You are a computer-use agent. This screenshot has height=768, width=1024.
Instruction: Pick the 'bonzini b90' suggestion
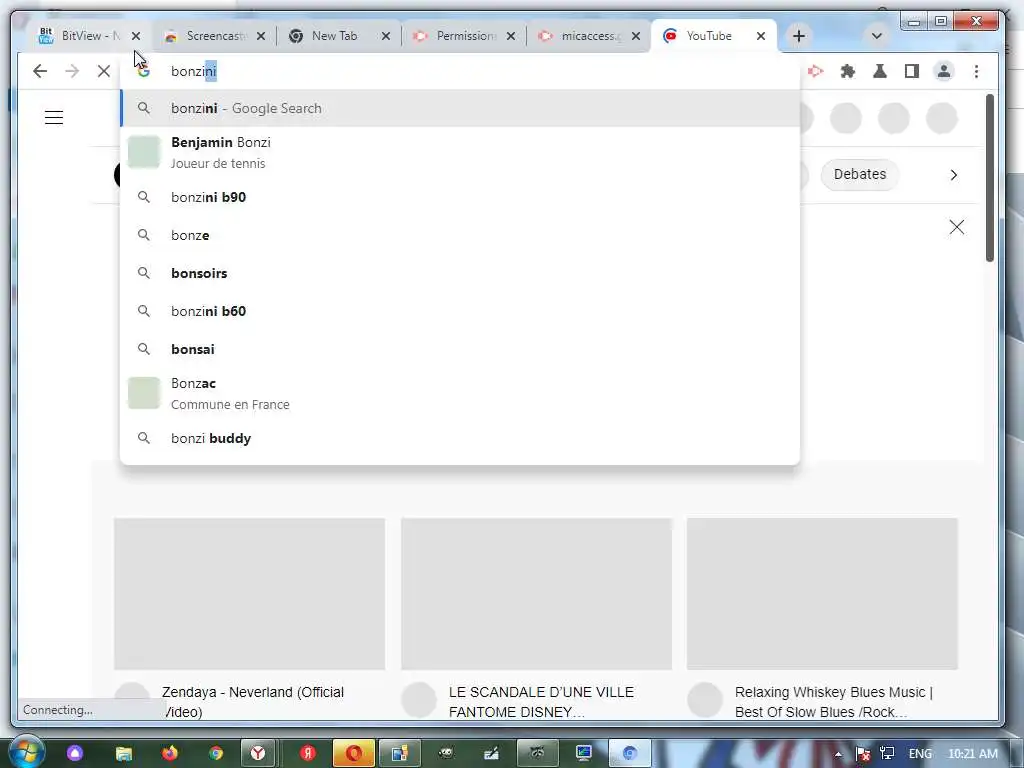460,197
